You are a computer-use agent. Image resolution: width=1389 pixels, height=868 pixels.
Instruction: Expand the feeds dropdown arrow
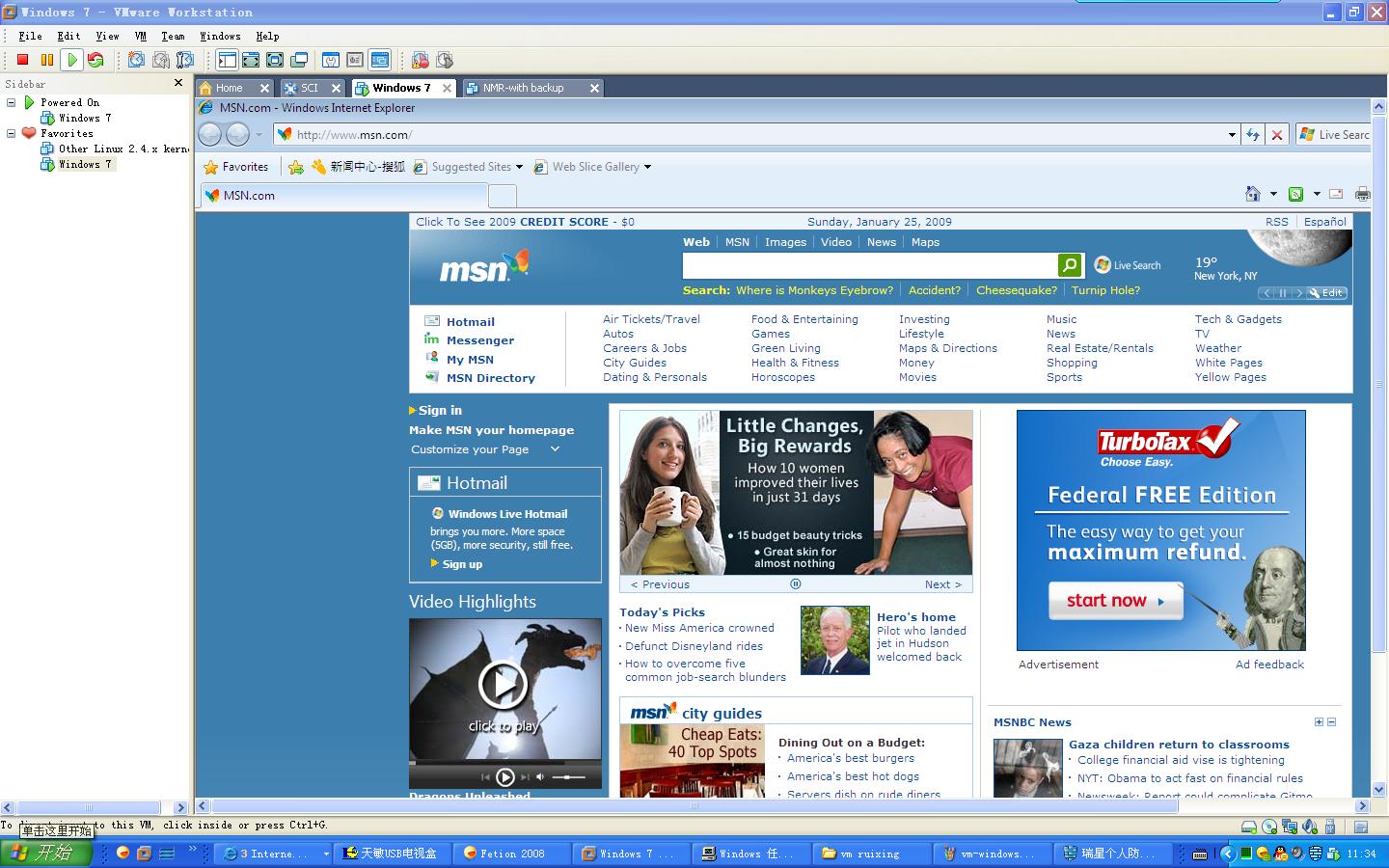click(1317, 195)
